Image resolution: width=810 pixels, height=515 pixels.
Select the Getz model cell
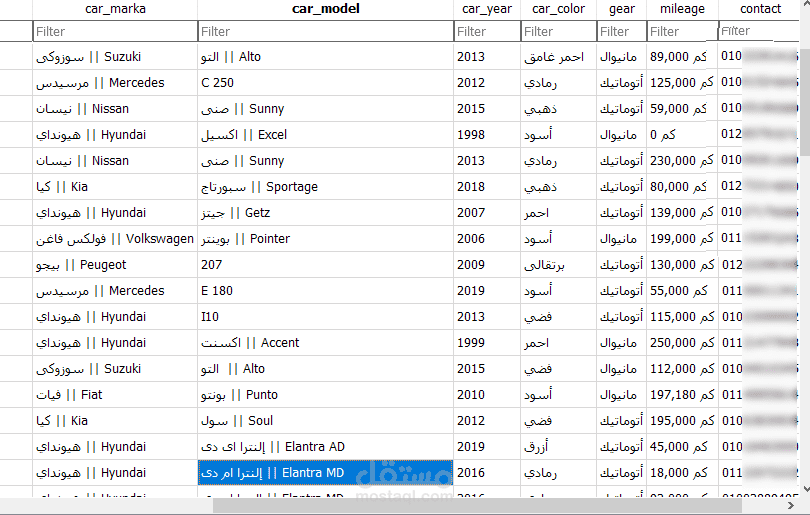[325, 213]
